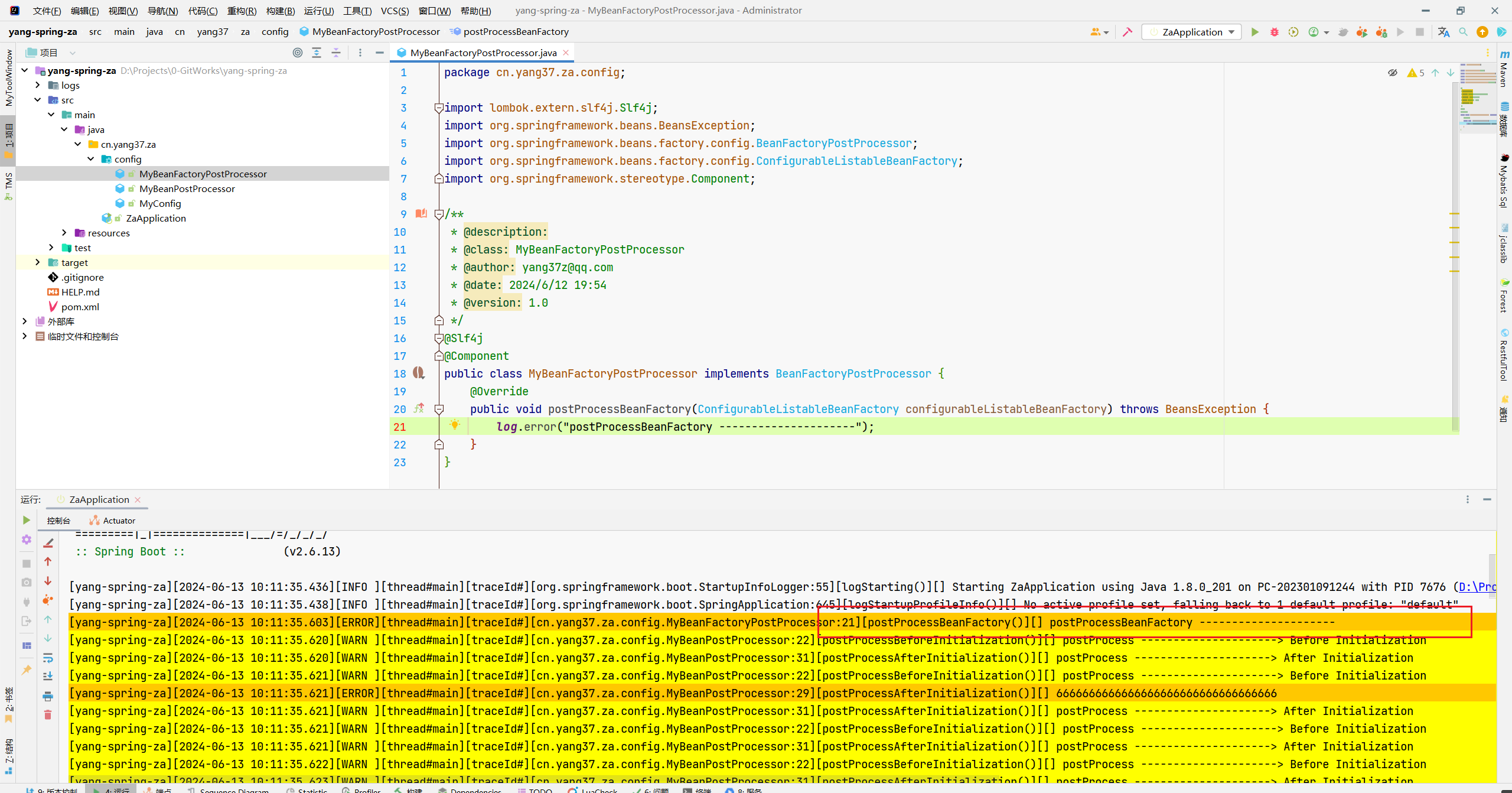The image size is (1512, 793).
Task: Print console output icon
Action: tap(48, 696)
